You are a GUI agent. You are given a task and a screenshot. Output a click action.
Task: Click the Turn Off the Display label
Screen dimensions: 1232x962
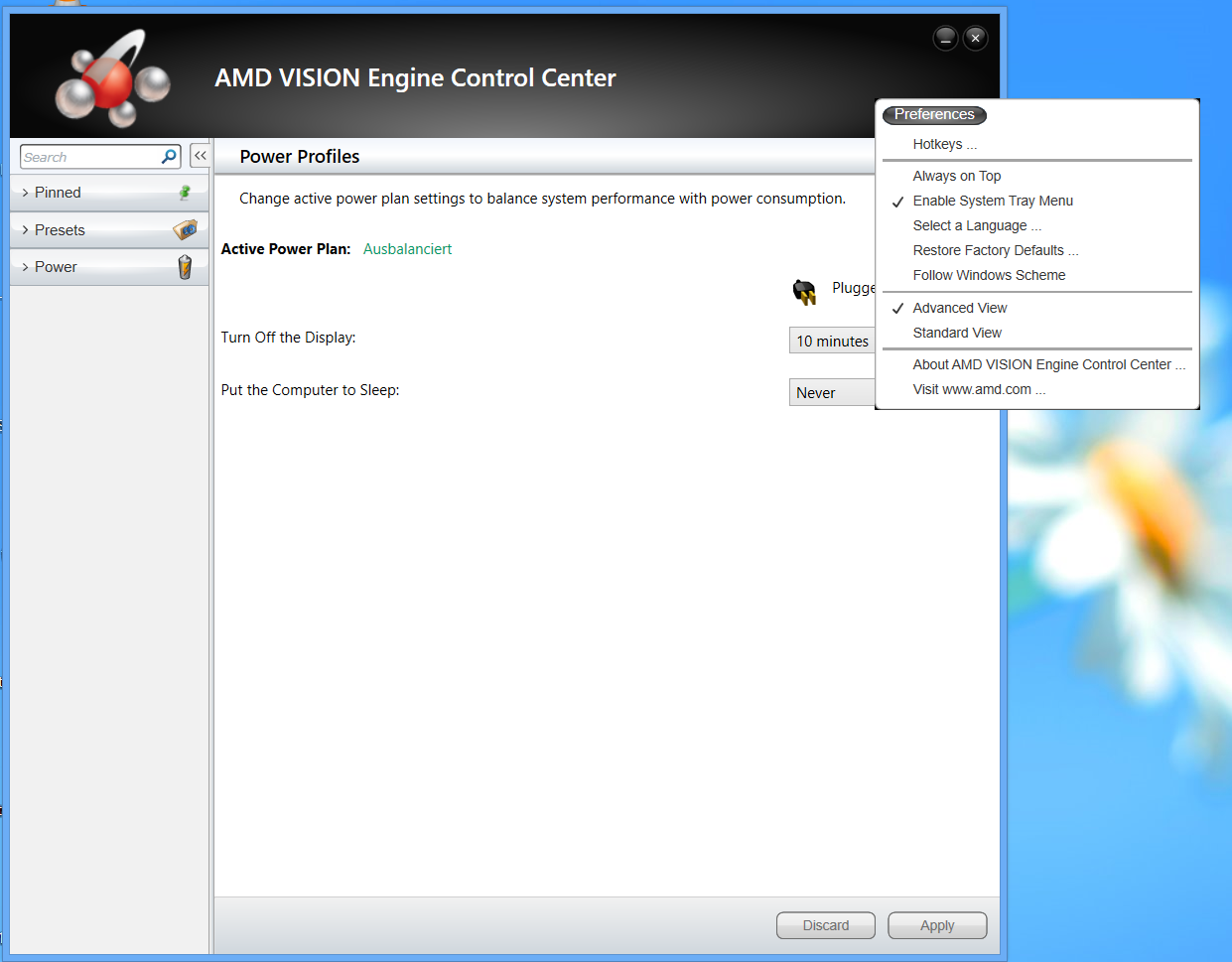pyautogui.click(x=288, y=338)
